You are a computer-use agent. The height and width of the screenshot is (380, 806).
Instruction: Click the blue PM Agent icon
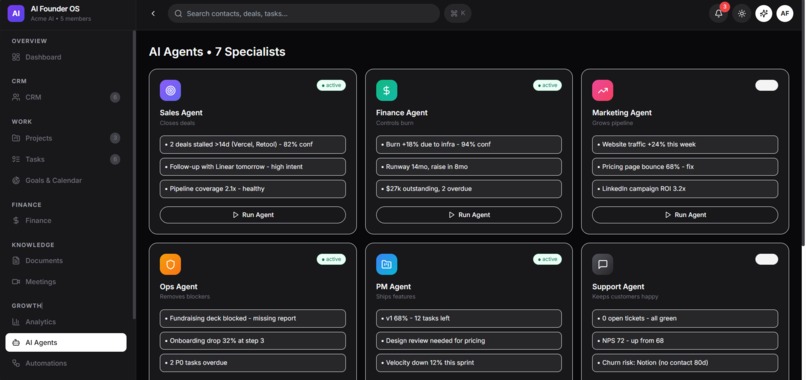pyautogui.click(x=387, y=264)
